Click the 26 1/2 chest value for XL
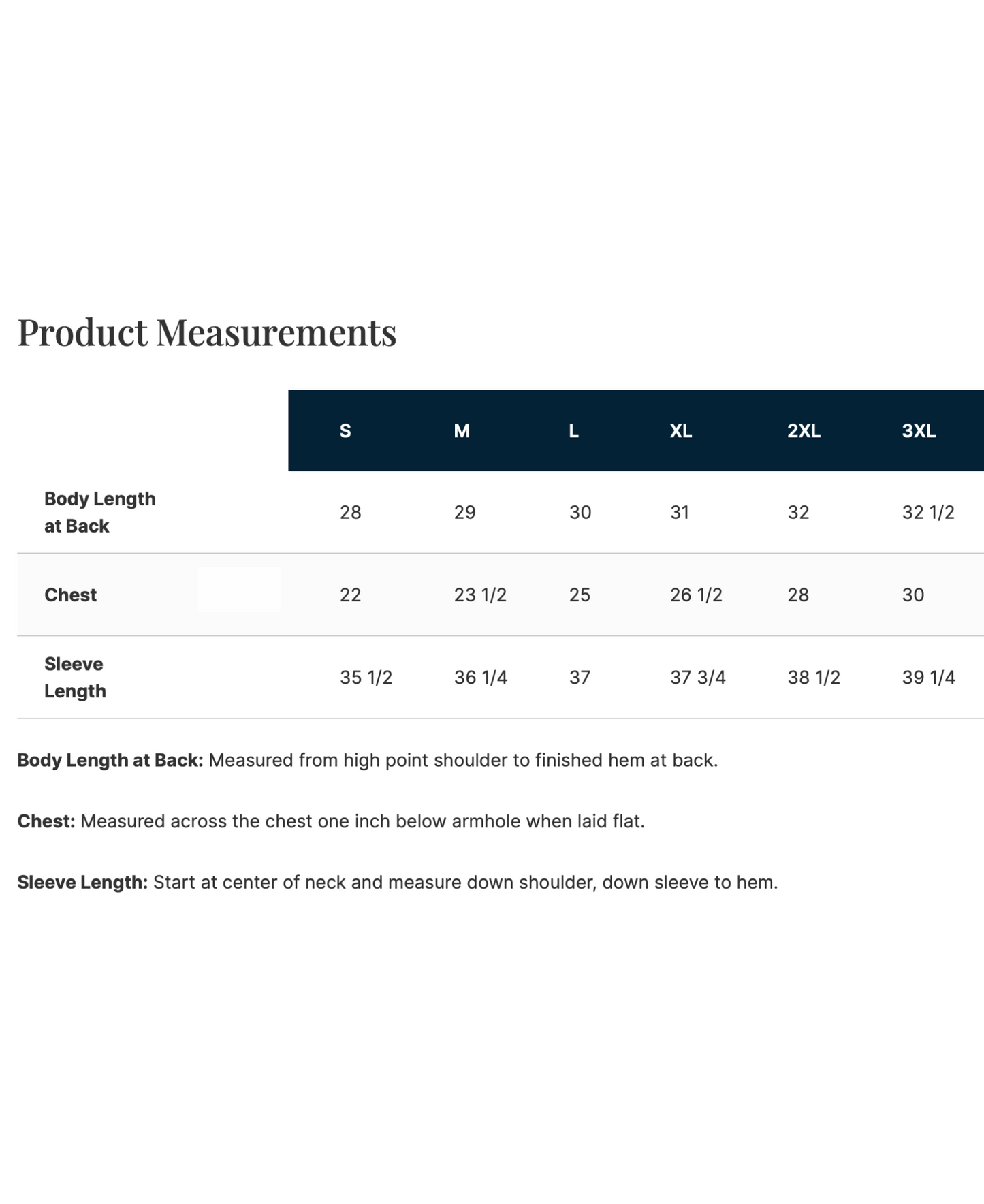The width and height of the screenshot is (984, 1204). 696,595
